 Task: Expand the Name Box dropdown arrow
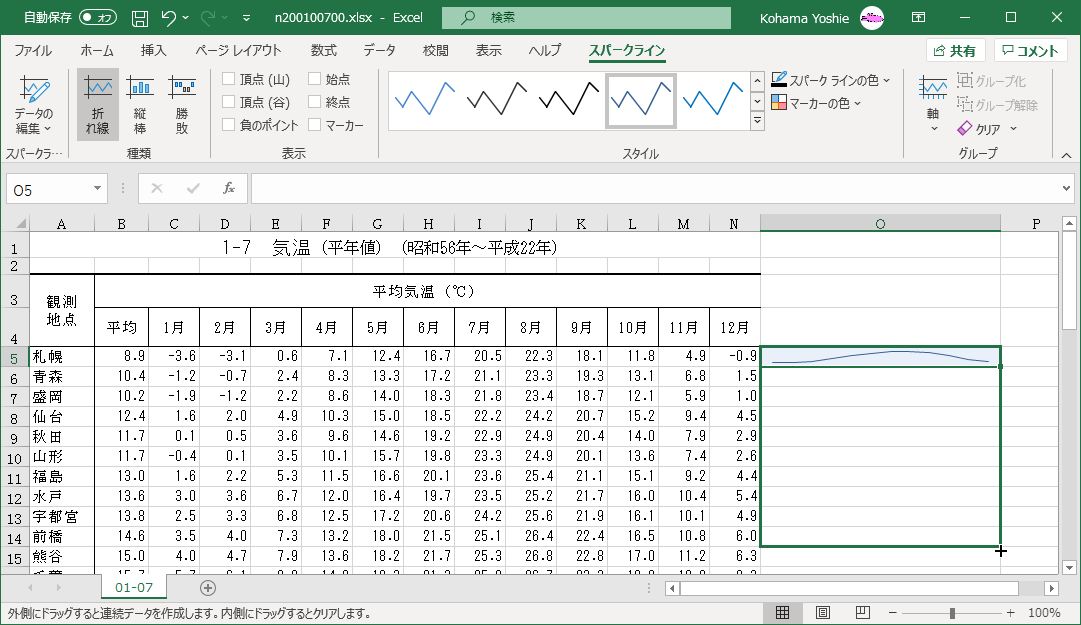(98, 188)
